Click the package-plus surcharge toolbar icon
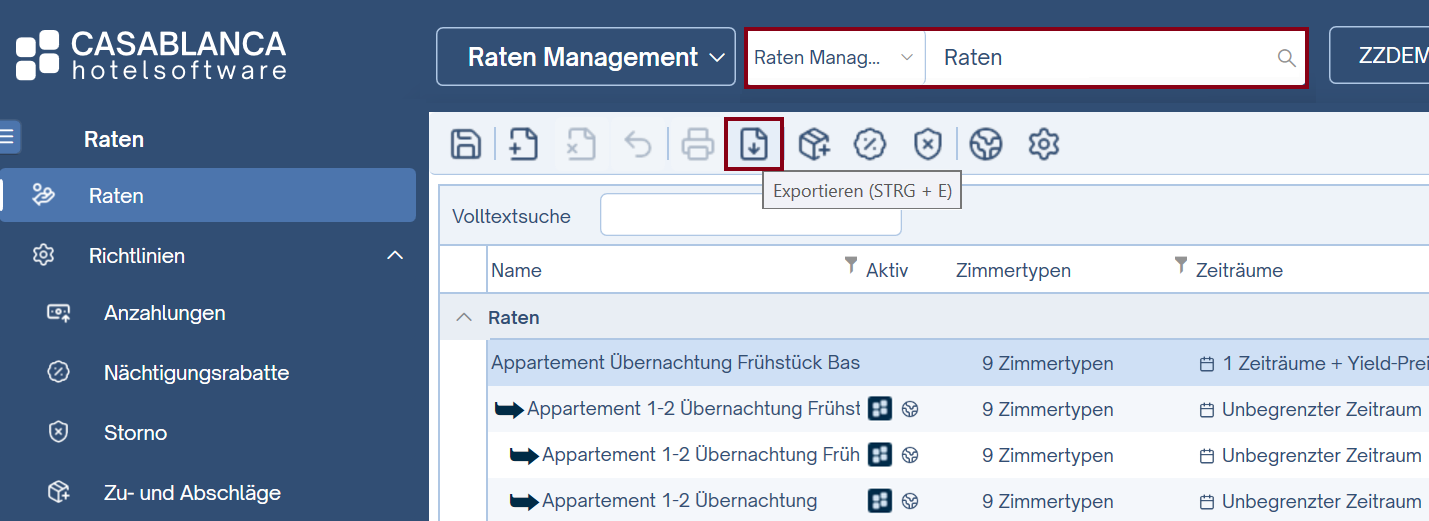This screenshot has width=1429, height=521. coord(813,144)
